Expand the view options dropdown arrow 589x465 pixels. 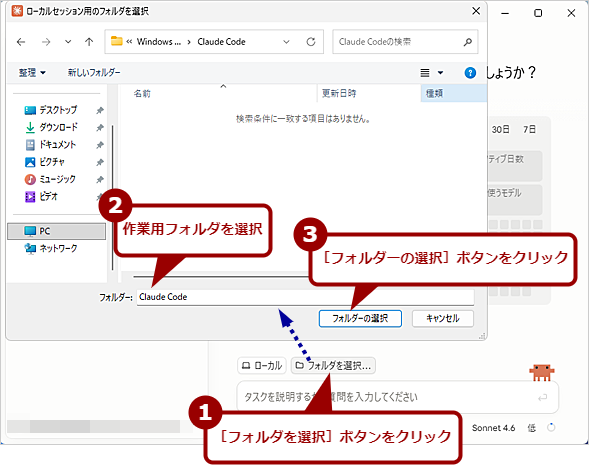(x=440, y=72)
